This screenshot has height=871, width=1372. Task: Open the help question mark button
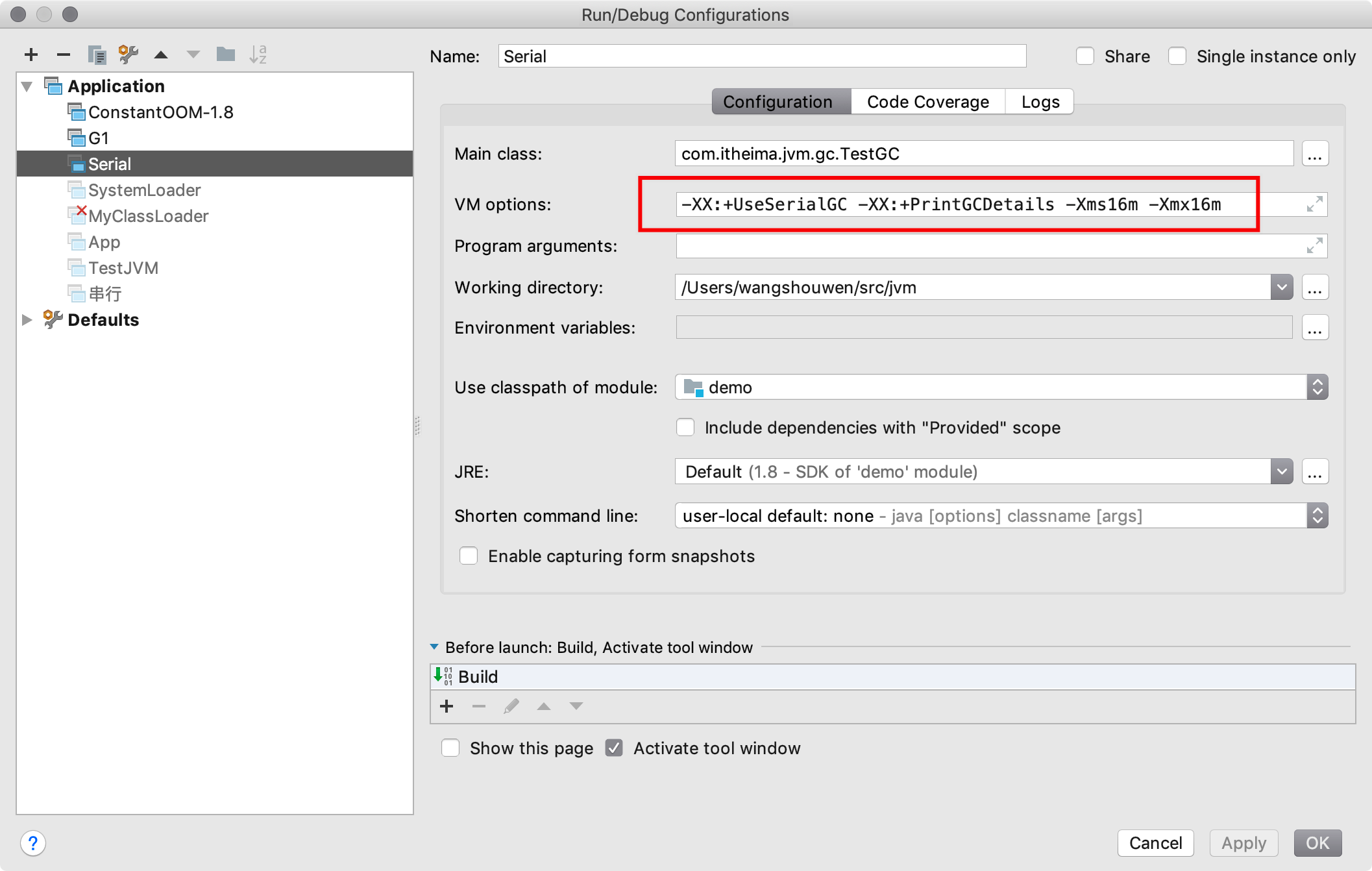click(33, 843)
